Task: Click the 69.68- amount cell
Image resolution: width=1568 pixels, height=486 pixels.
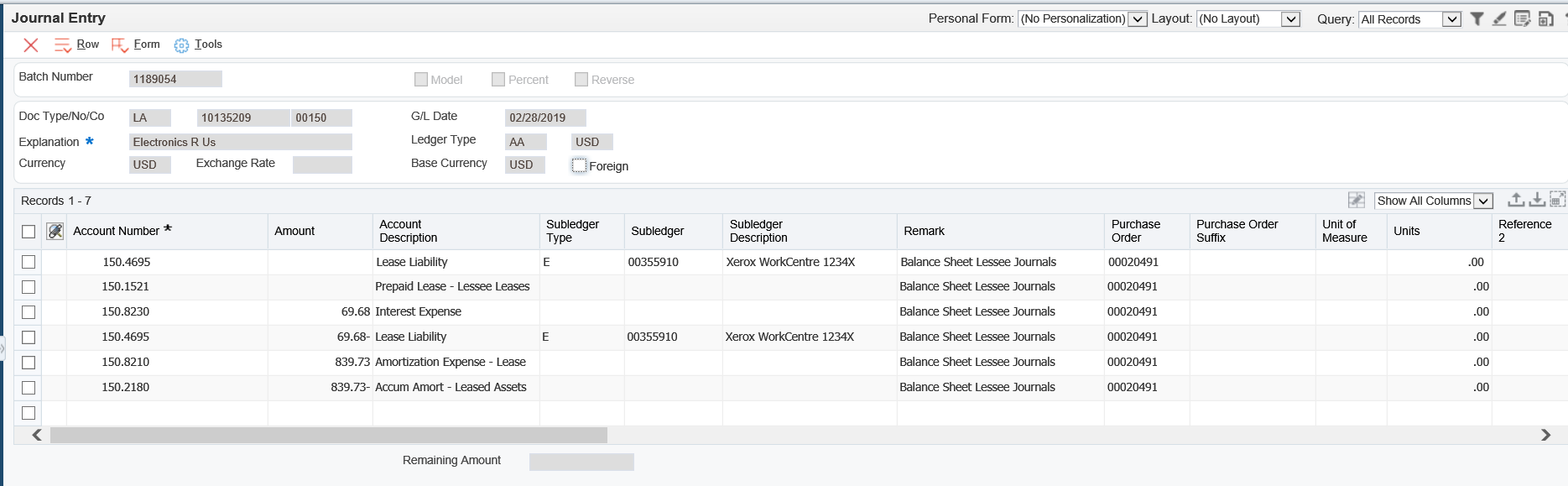Action: pos(320,337)
